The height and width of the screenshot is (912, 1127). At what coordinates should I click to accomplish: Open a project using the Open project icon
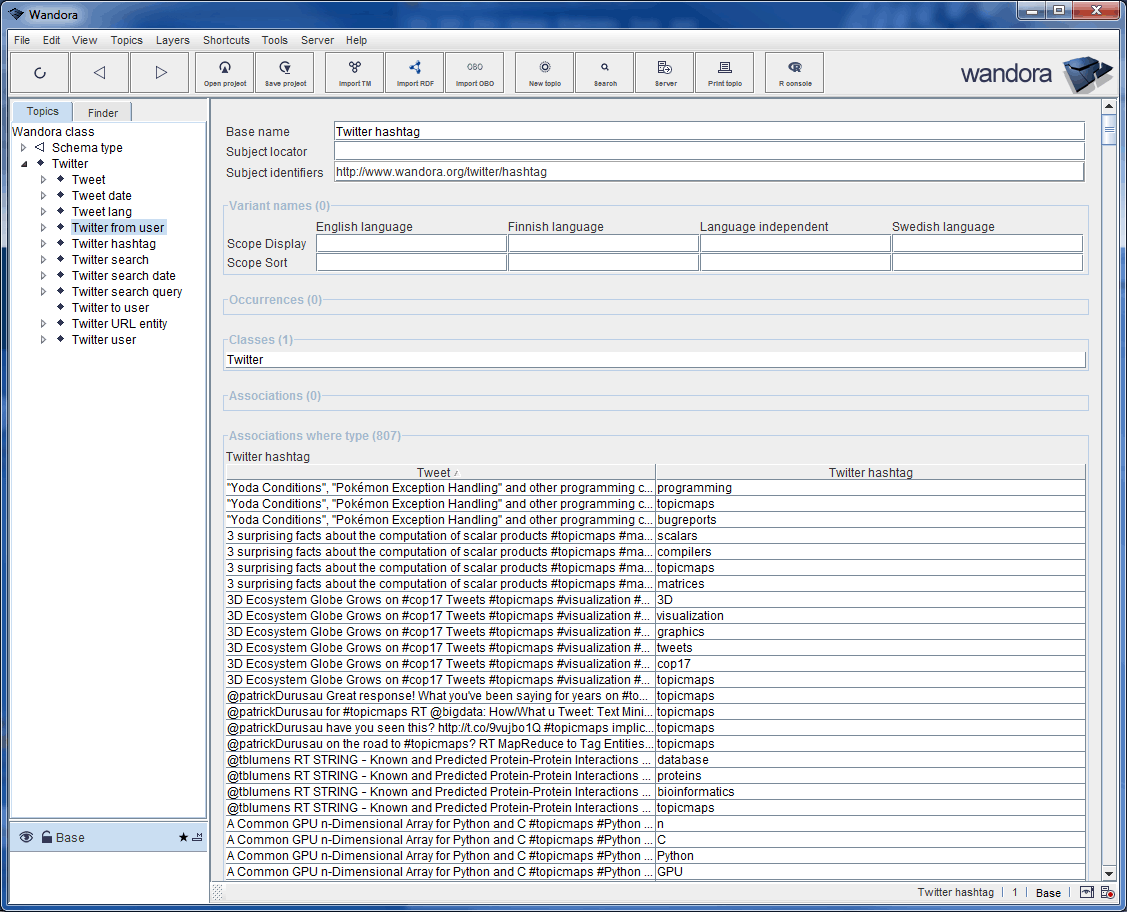tap(224, 72)
